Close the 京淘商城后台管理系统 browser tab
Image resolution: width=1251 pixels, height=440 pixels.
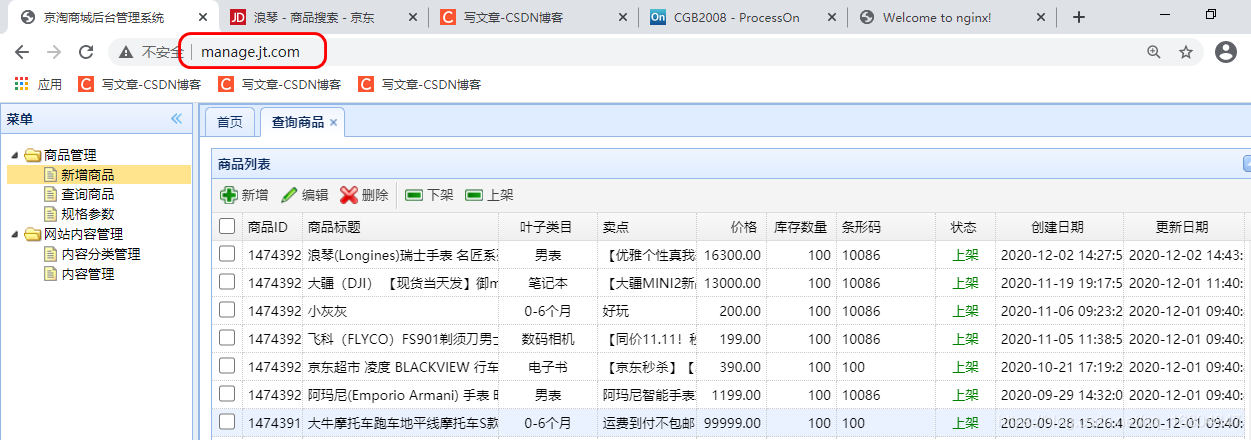point(204,17)
